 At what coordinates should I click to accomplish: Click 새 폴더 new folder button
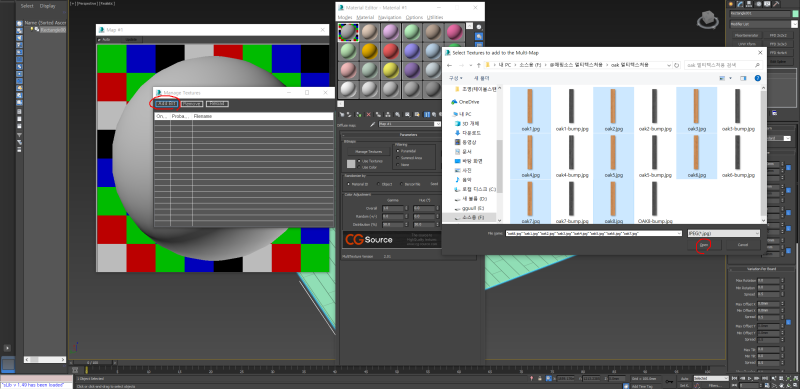pyautogui.click(x=482, y=78)
